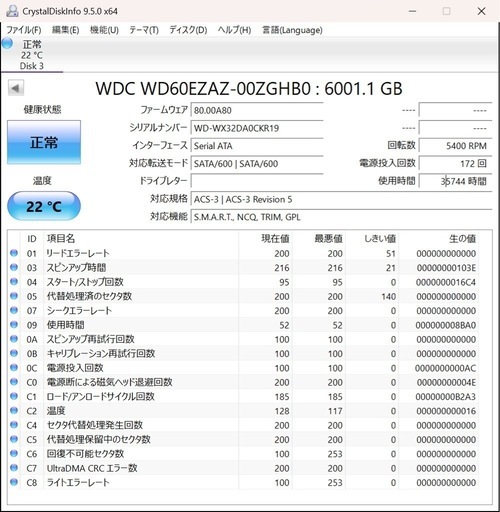
Task: Click status orb of 代替処理保留中のセクタ数 row
Action: [x=14, y=439]
